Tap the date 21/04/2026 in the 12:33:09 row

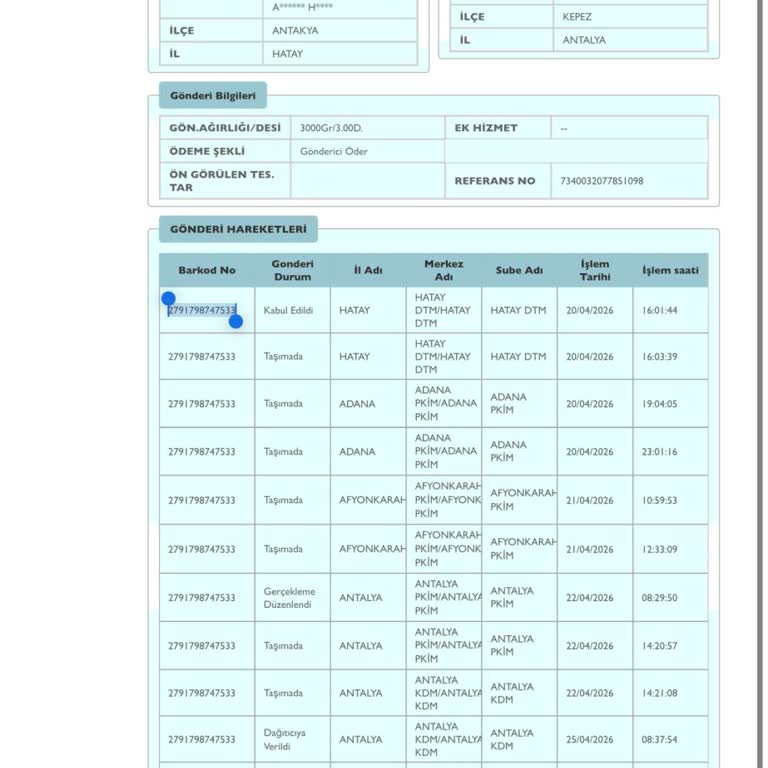coord(589,549)
